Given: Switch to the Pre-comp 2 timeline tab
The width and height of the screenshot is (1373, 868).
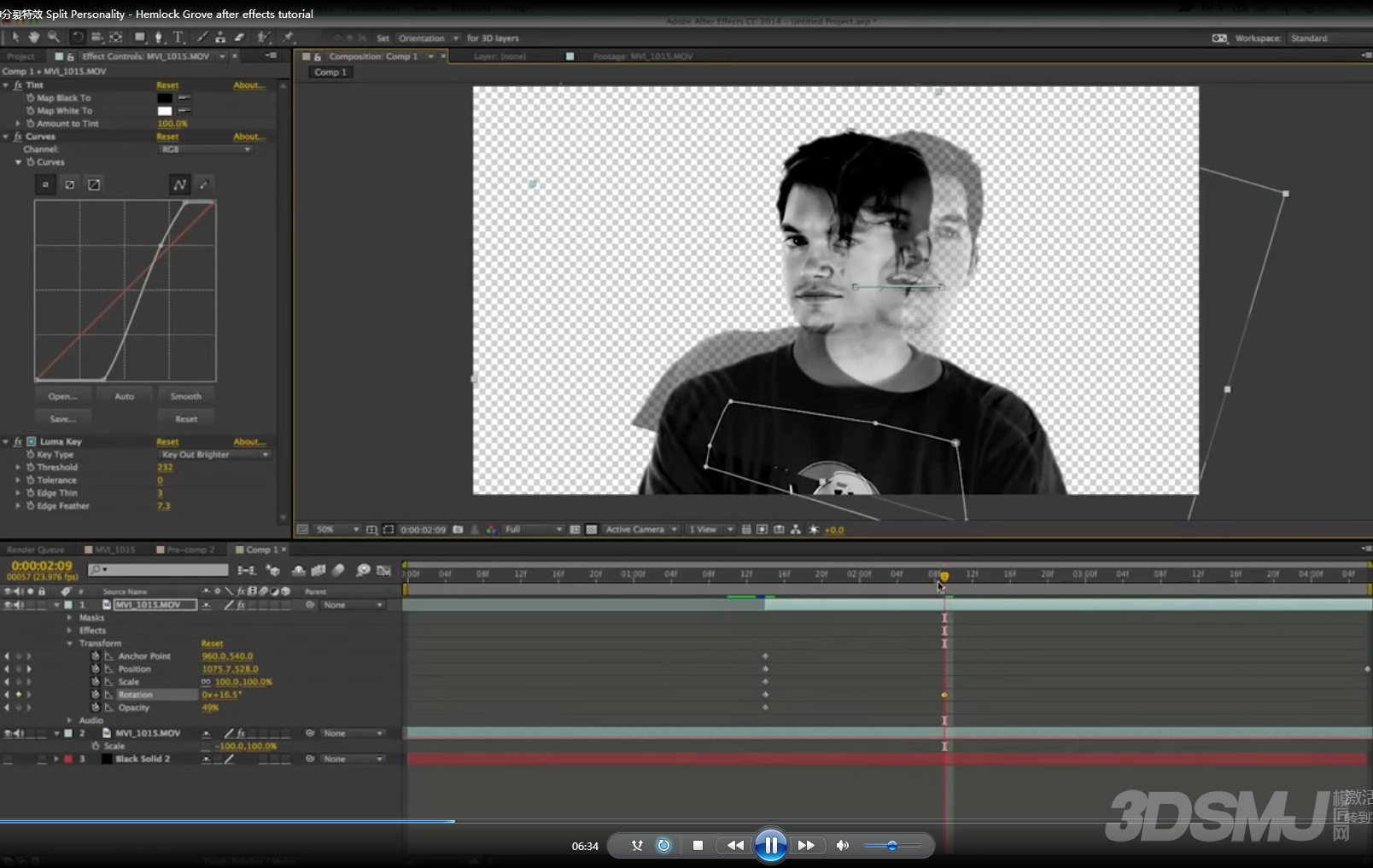Looking at the screenshot, I should point(186,550).
